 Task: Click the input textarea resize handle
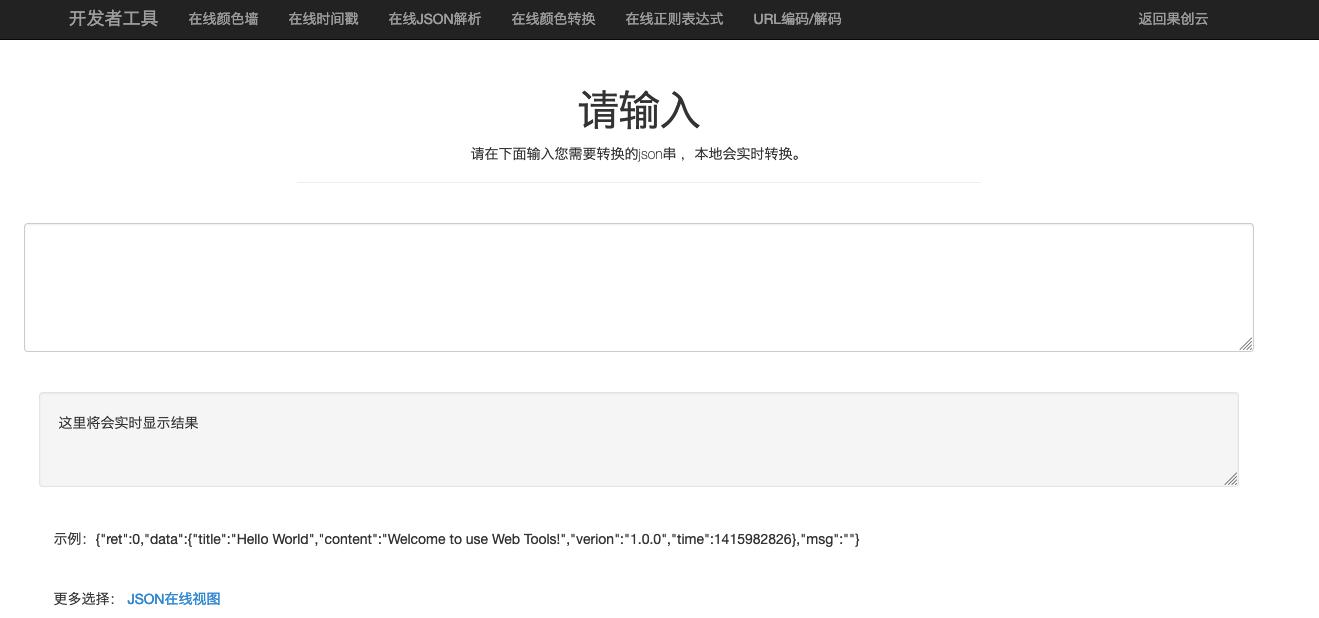pyautogui.click(x=1246, y=345)
